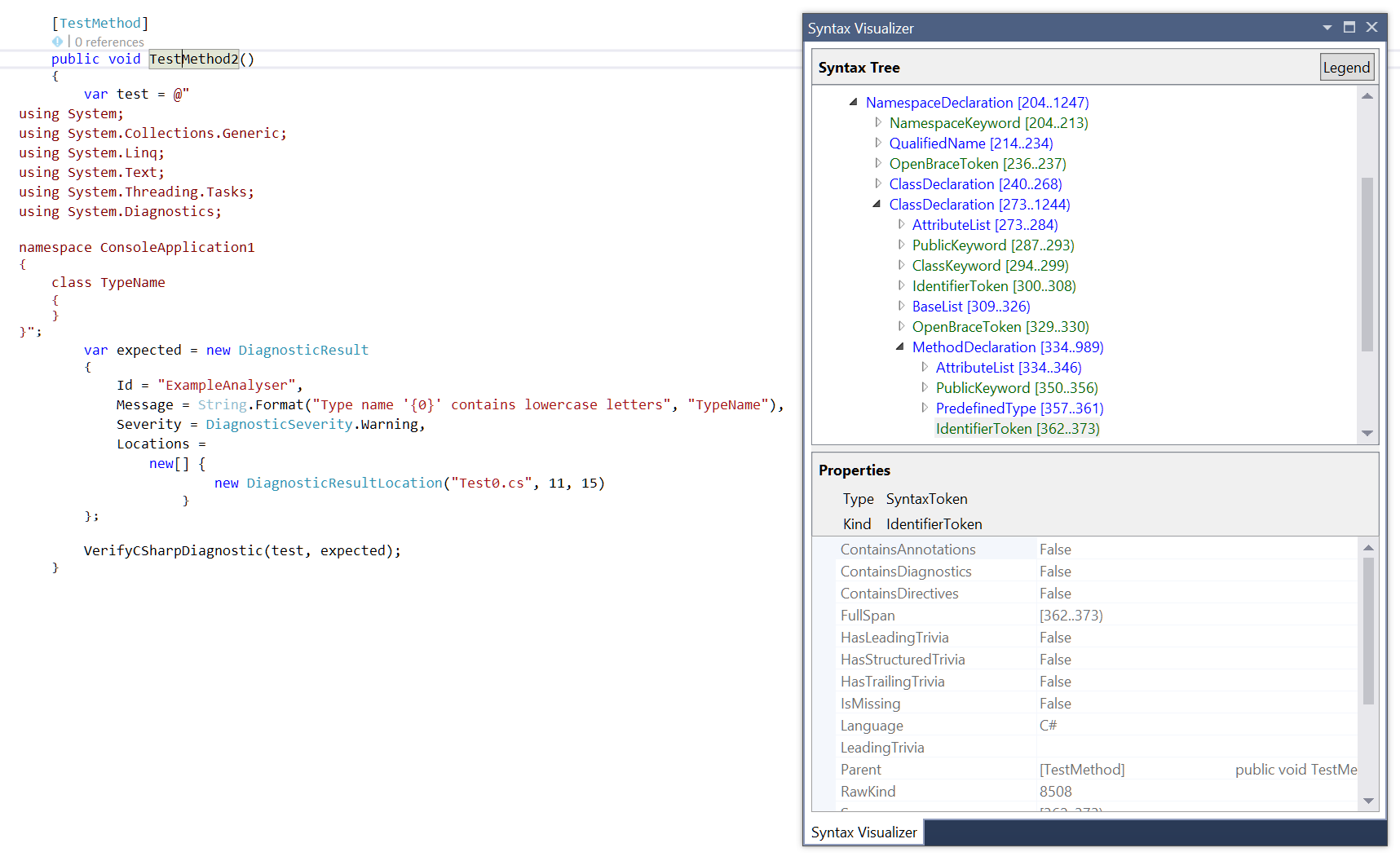
Task: Select ClassDeclaration [240..268] in the tree
Action: [x=975, y=184]
